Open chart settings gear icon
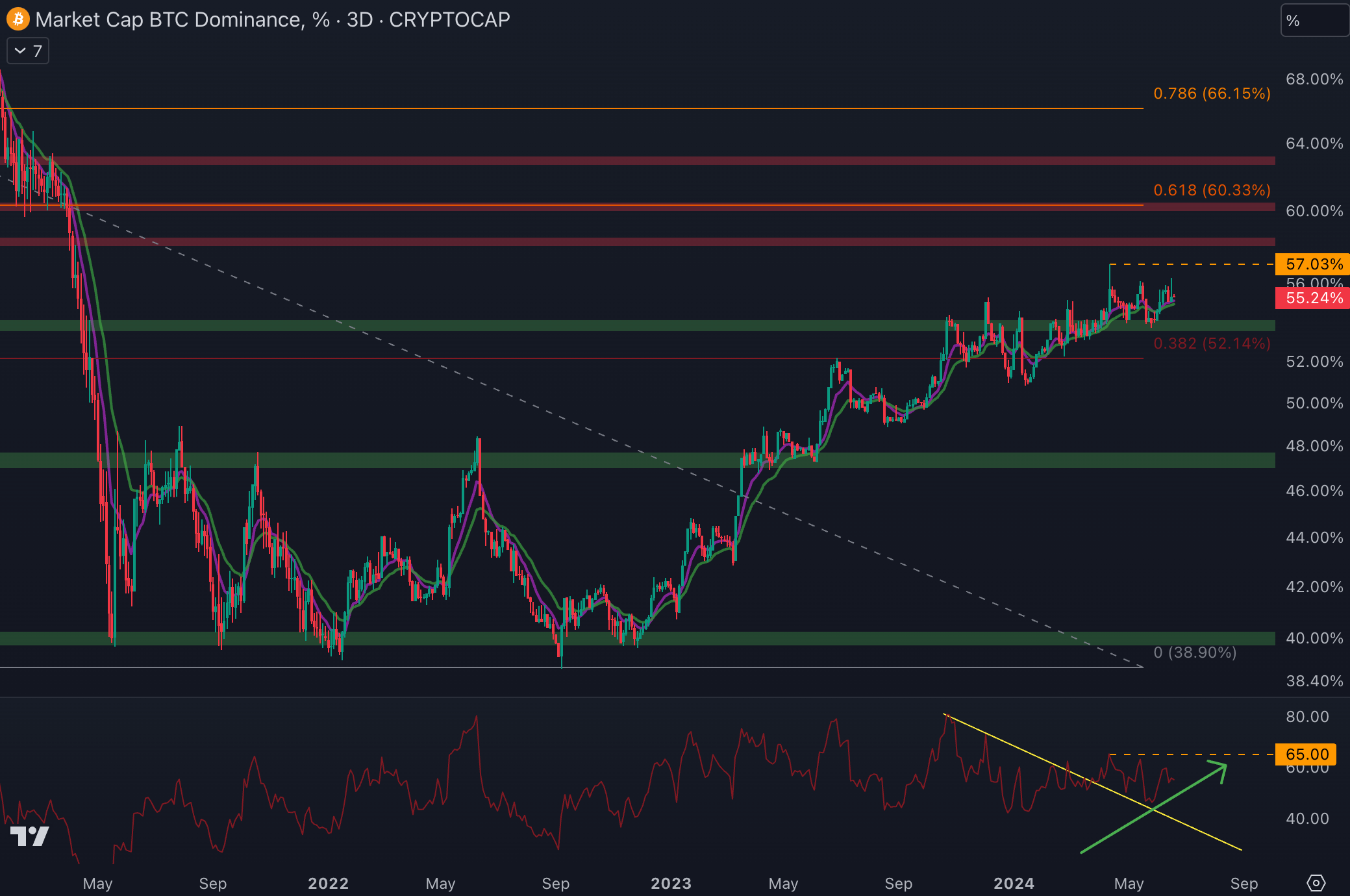Screen dimensions: 1350x896 (x=1316, y=883)
